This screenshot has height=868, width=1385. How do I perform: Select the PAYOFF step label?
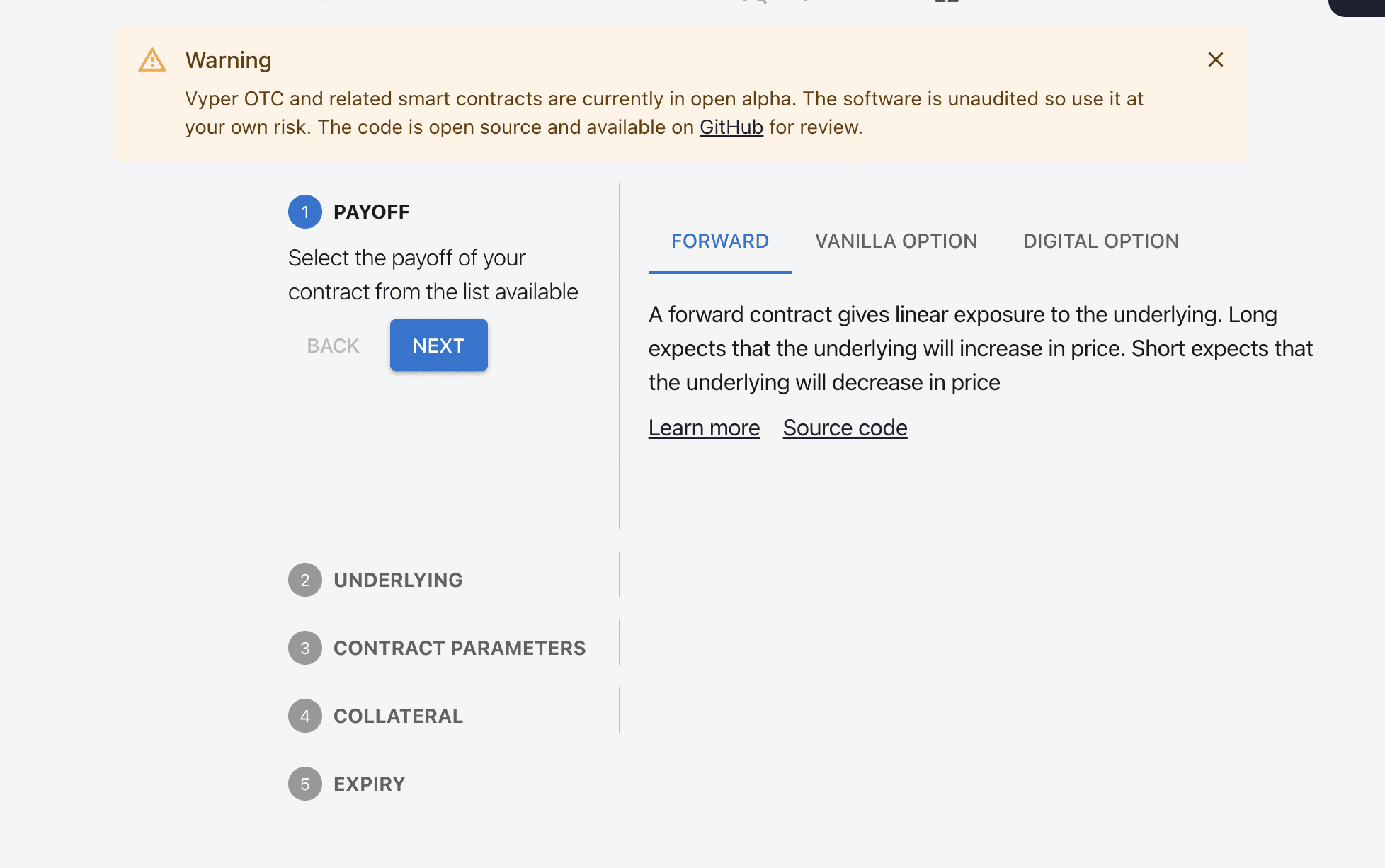coord(372,212)
